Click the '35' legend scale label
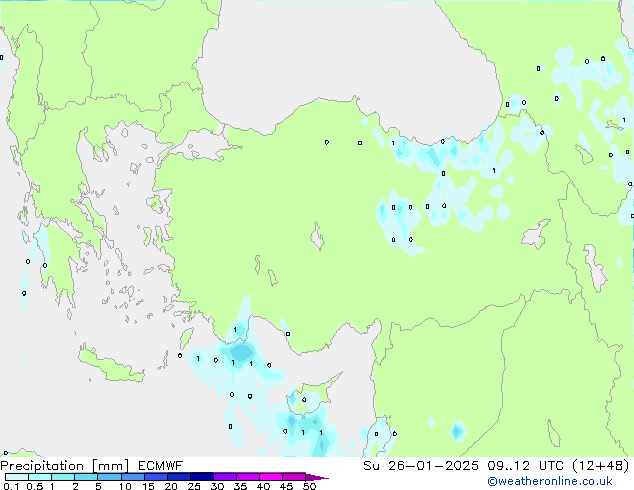 (x=240, y=486)
